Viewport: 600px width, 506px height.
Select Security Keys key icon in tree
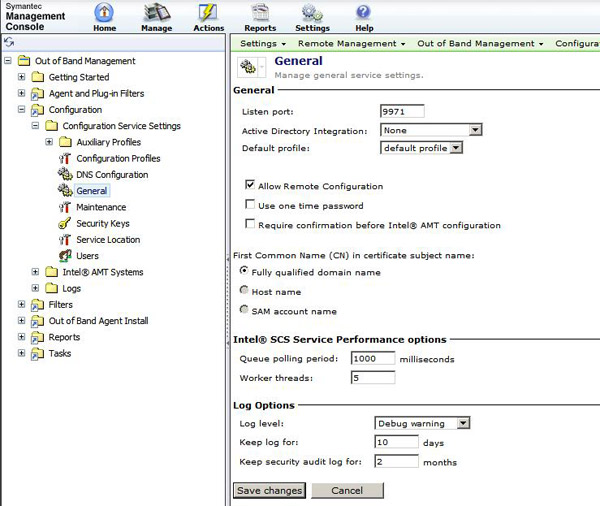[65, 223]
